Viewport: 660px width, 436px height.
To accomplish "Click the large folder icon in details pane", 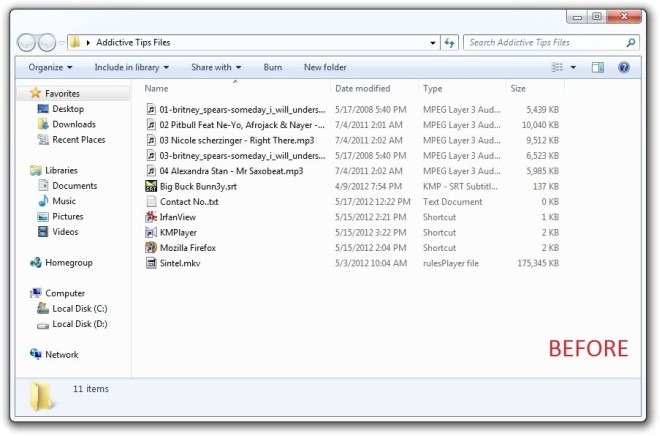I will (x=42, y=396).
